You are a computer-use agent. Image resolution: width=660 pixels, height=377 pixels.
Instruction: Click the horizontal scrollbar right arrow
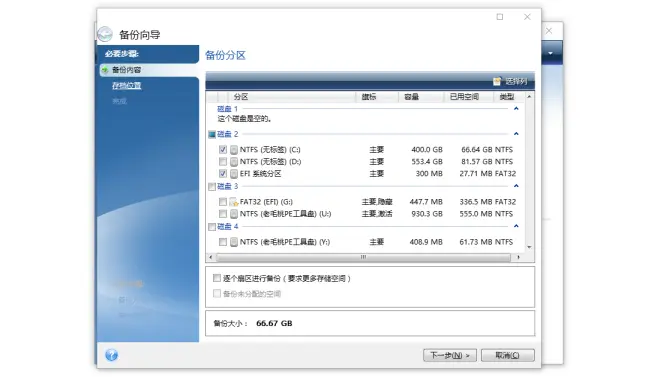(519, 257)
